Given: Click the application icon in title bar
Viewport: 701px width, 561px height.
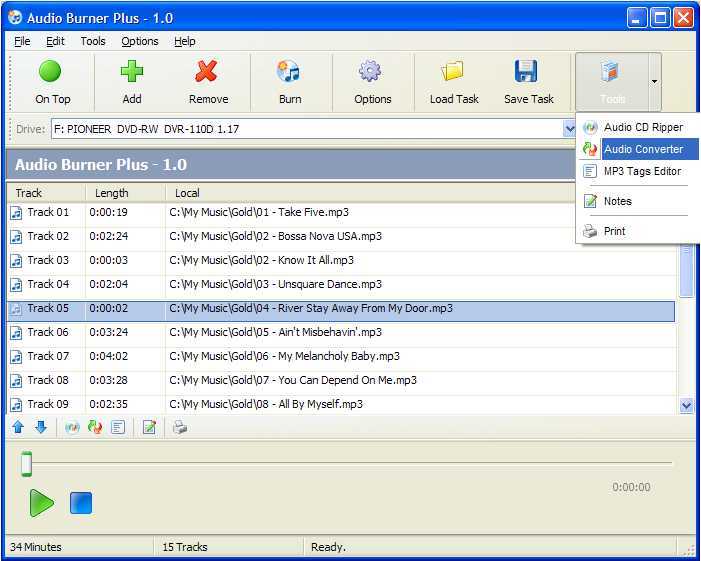Looking at the screenshot, I should [x=15, y=18].
